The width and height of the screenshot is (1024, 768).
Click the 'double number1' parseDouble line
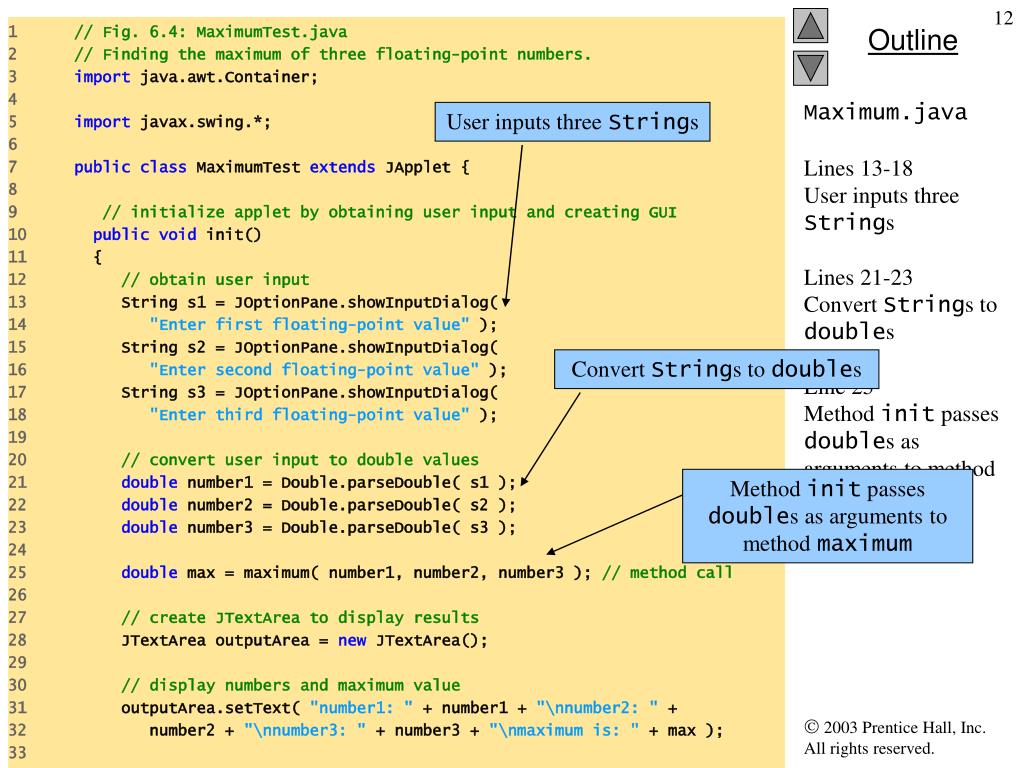319,483
